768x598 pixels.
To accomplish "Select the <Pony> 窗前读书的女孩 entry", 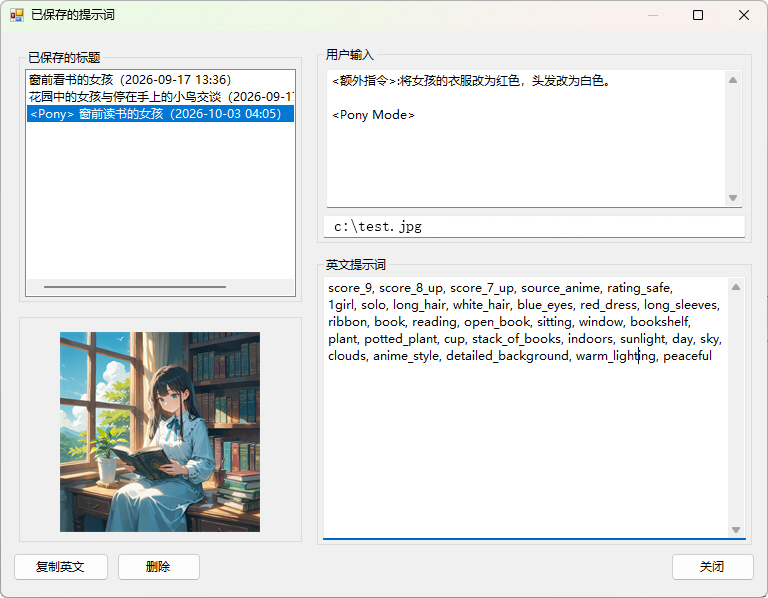I will (x=160, y=114).
